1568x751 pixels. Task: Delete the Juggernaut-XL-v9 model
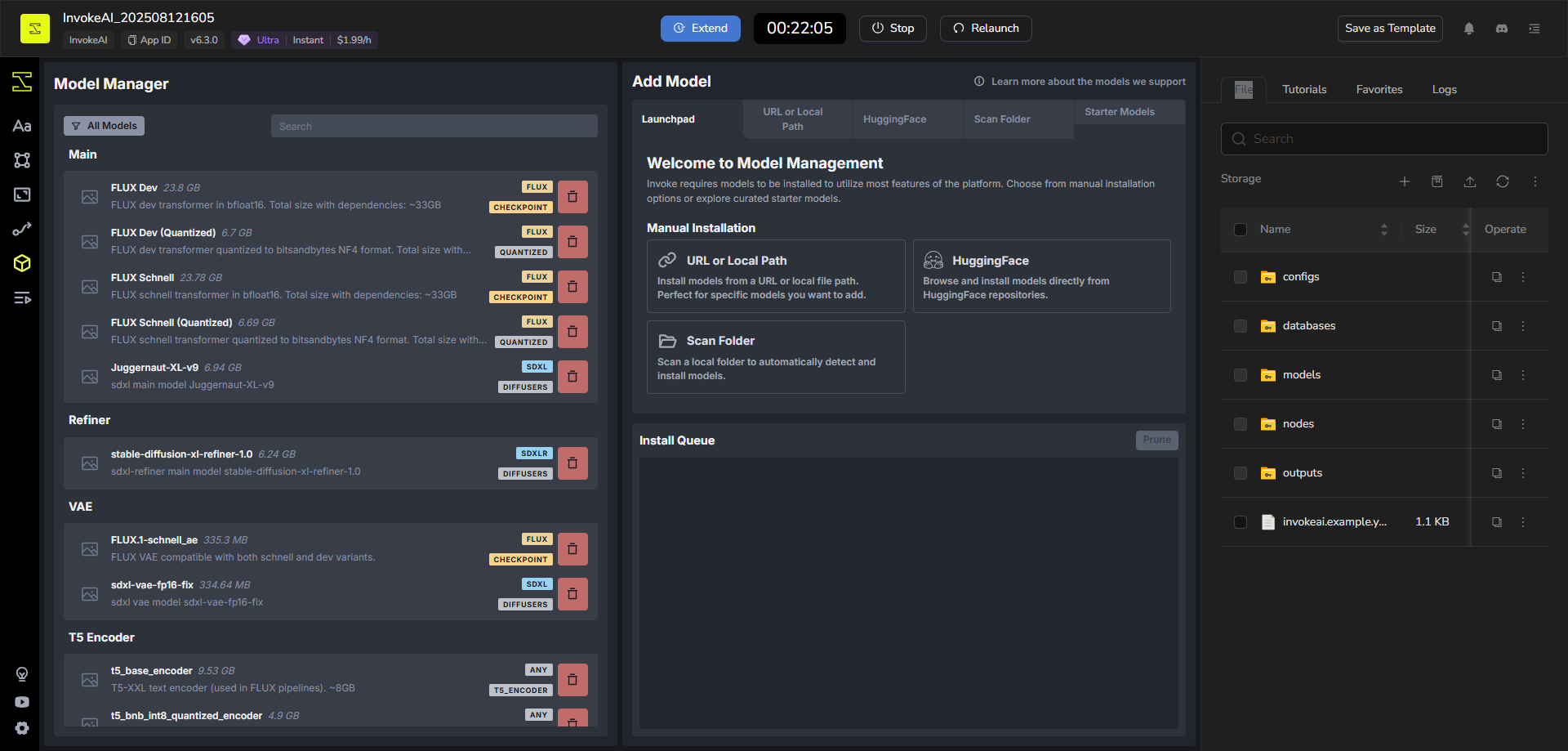[572, 377]
